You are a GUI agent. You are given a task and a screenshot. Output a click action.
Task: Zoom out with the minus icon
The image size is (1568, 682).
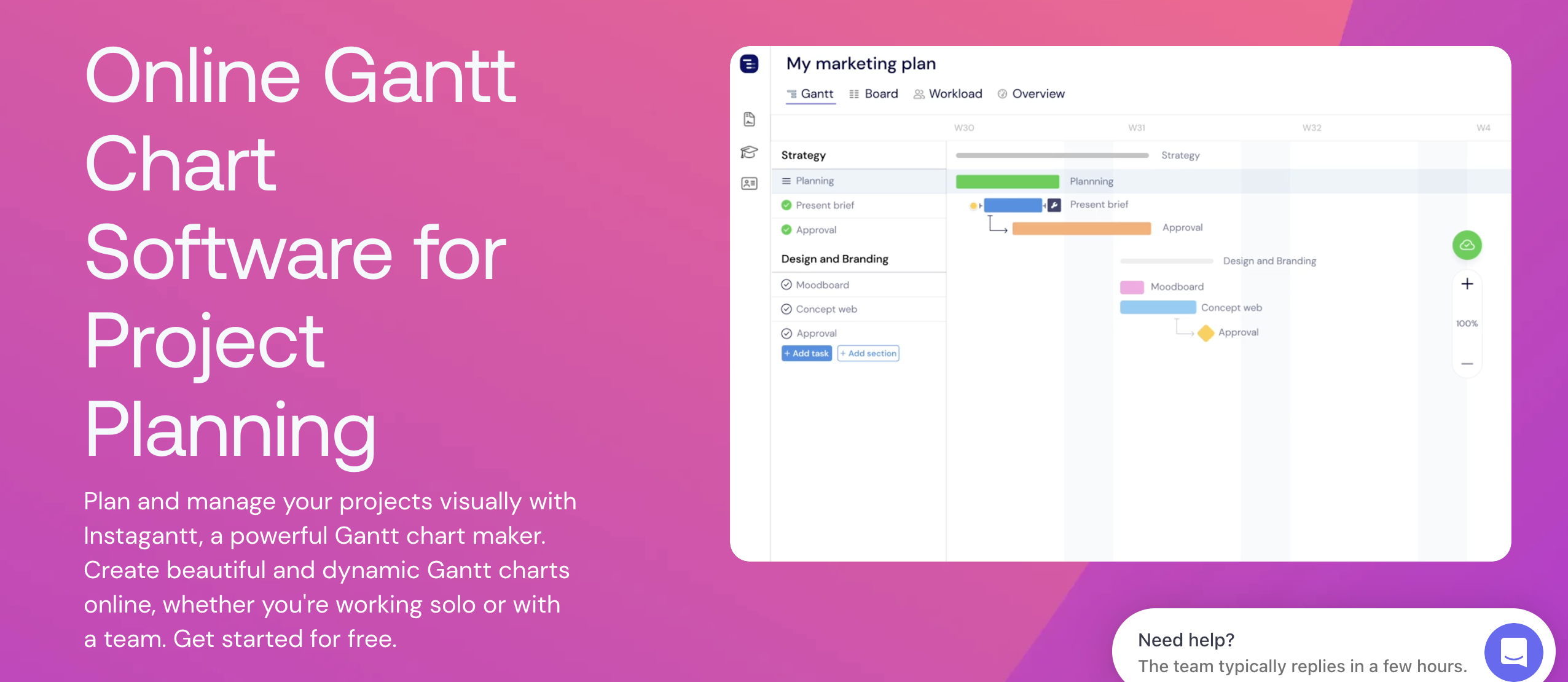point(1467,363)
